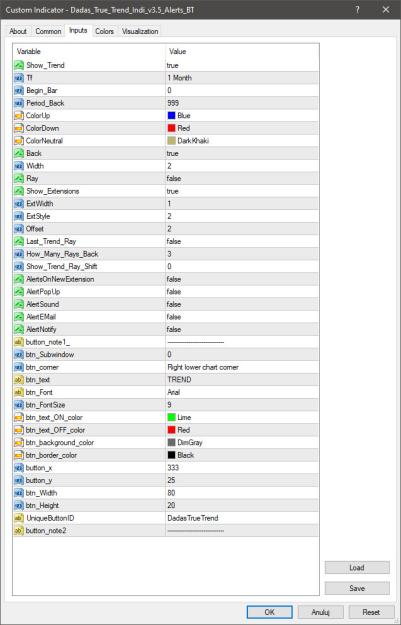Toggle the Ray value set to false
The height and width of the screenshot is (625, 401).
(242, 179)
